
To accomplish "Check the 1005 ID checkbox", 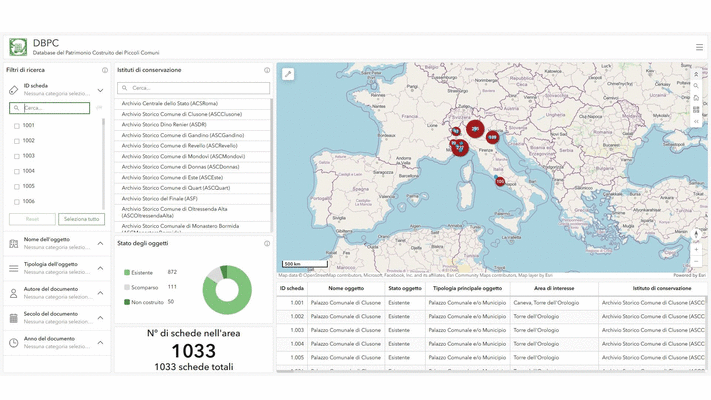I will tap(17, 187).
